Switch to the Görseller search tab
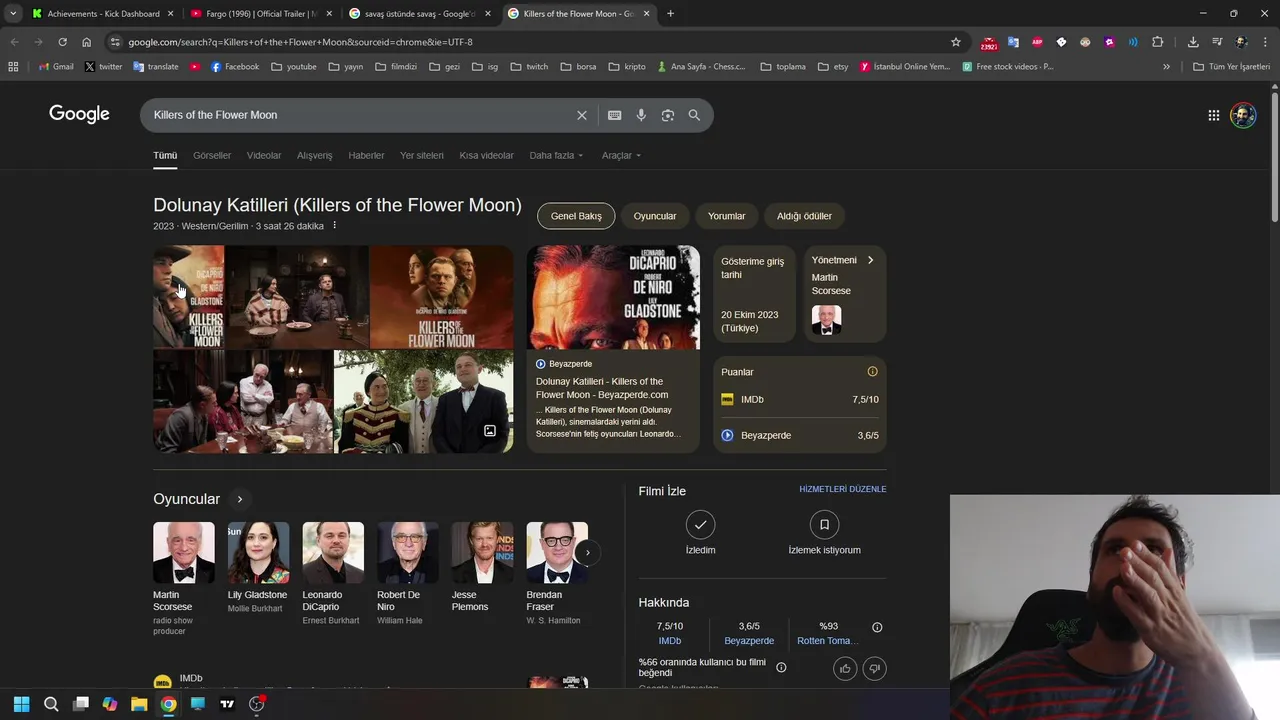Screen dimensions: 1280x720 tap(212, 156)
